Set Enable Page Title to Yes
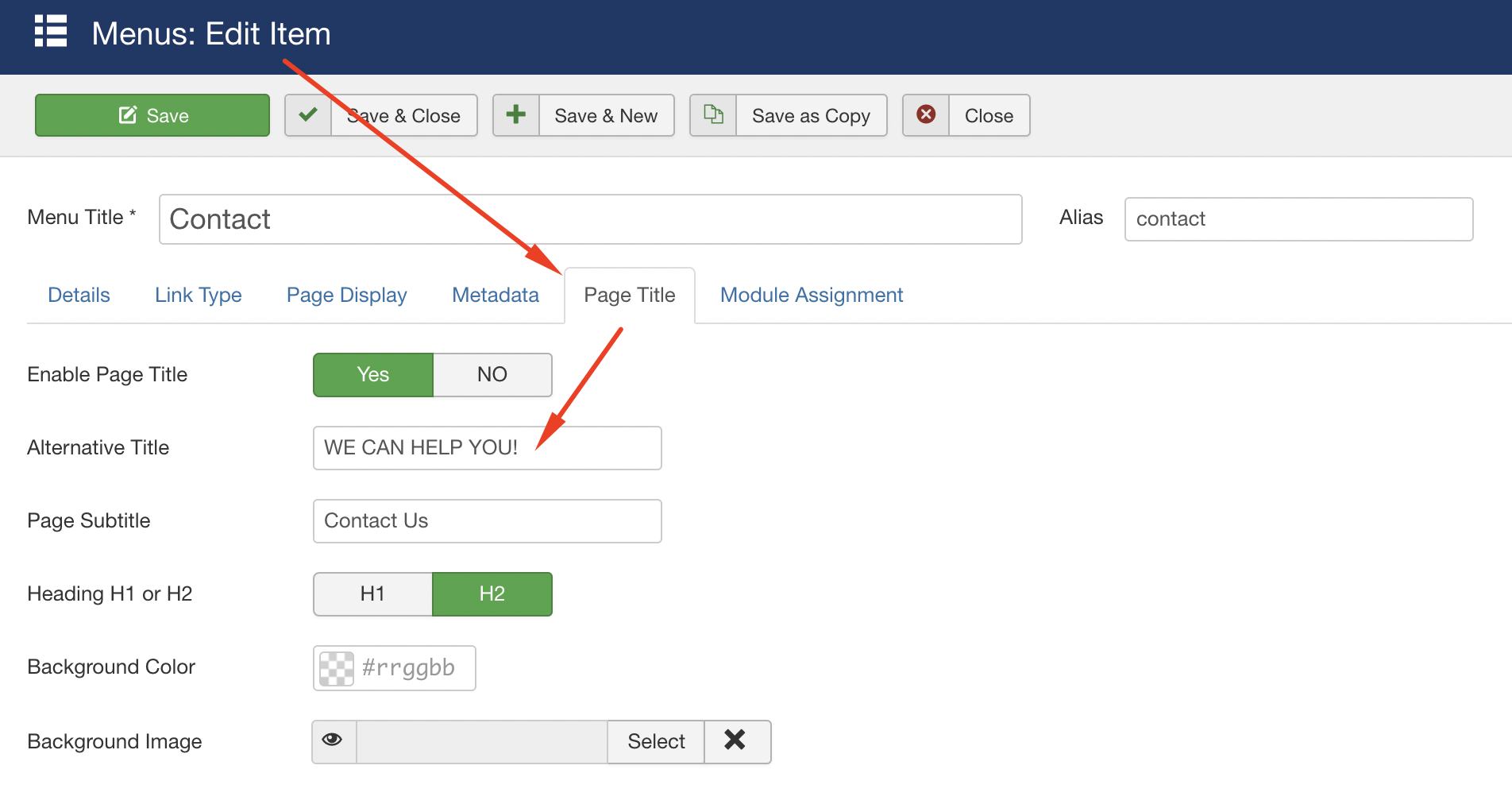 [373, 375]
